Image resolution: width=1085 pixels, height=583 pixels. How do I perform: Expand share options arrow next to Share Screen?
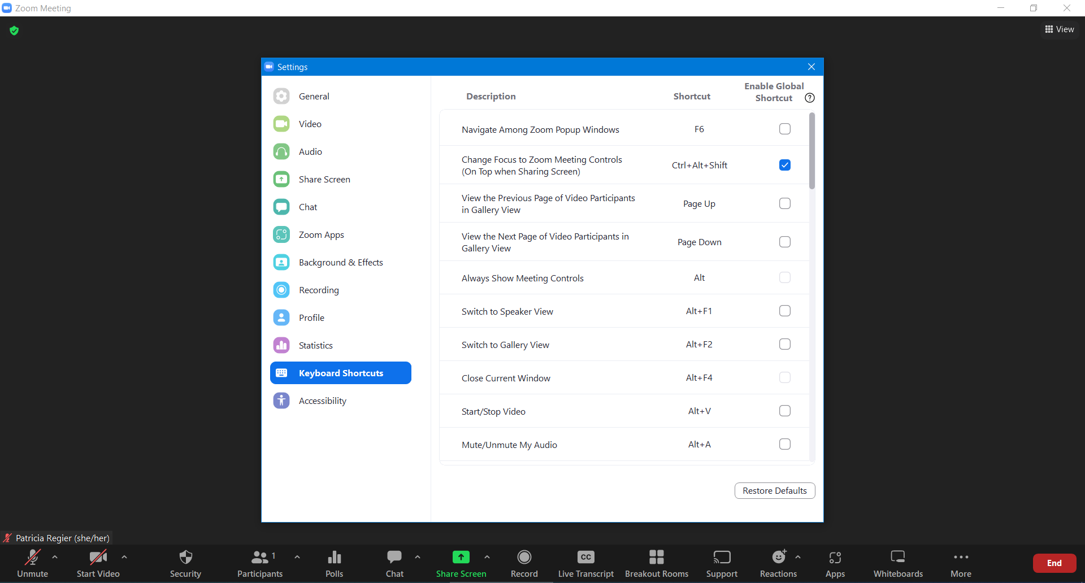pyautogui.click(x=487, y=557)
